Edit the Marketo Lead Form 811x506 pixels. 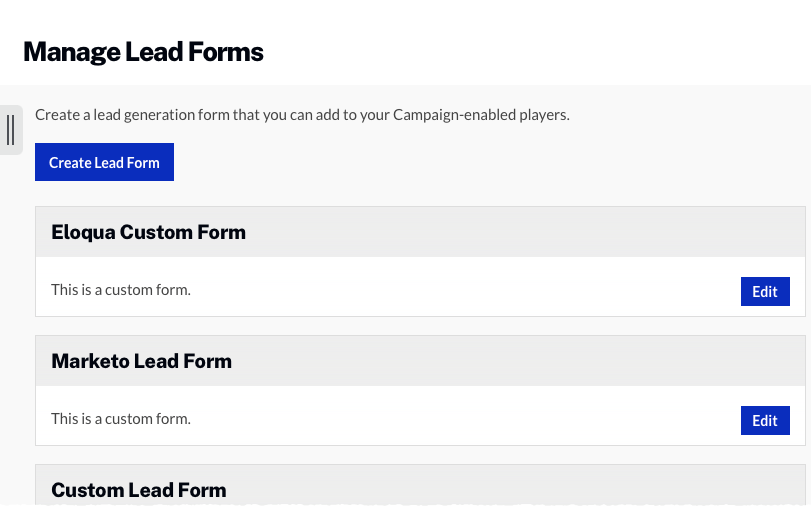click(x=765, y=420)
